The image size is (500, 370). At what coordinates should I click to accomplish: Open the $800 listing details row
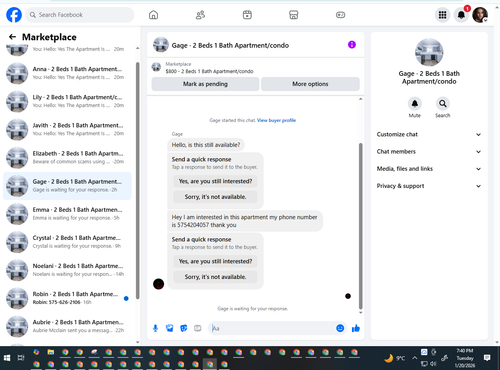coord(256,67)
